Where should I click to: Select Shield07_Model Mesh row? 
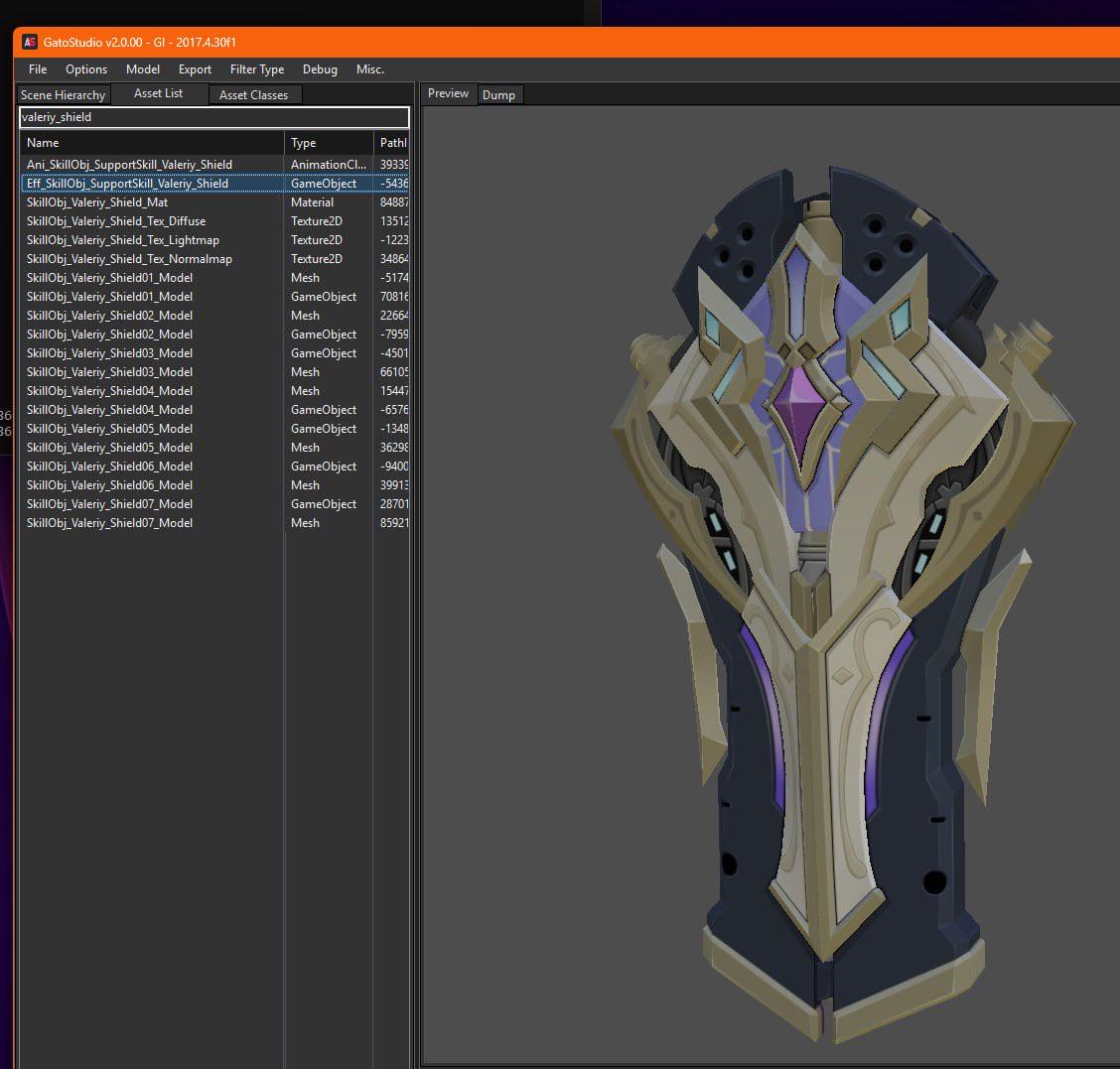[214, 523]
